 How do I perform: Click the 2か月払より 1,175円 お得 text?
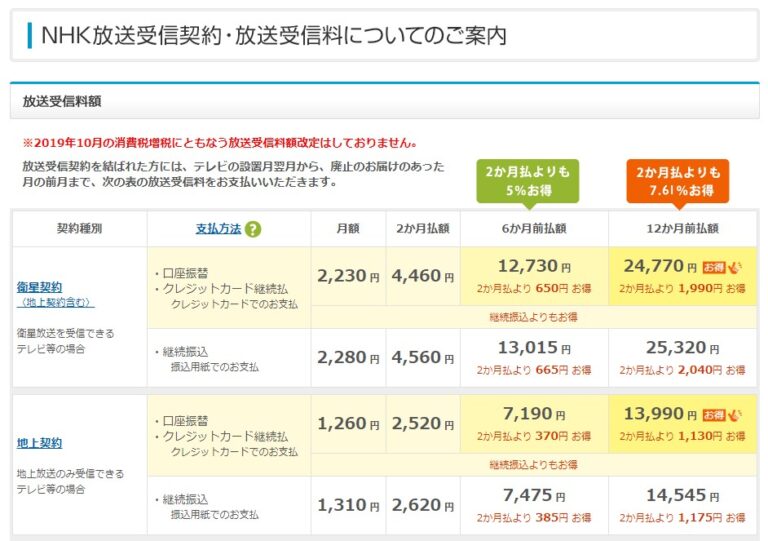pos(682,517)
